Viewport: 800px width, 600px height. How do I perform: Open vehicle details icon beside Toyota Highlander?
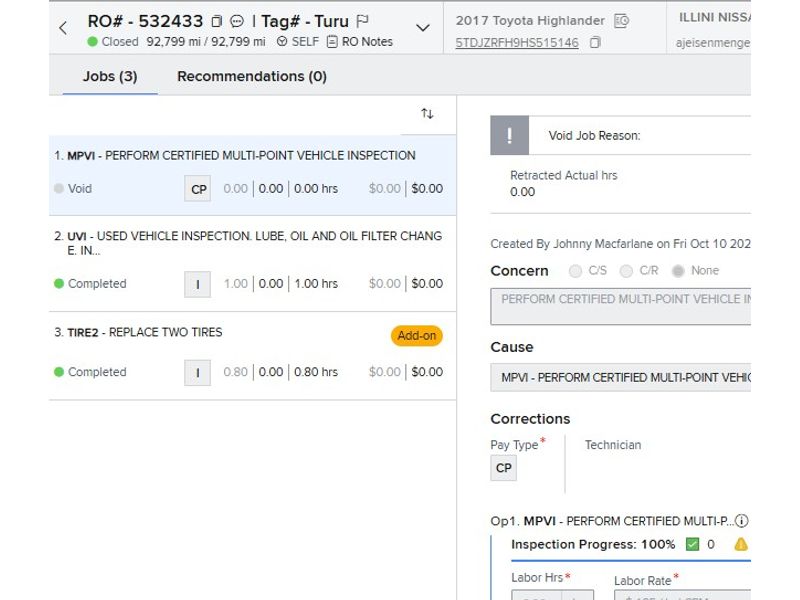pos(621,21)
